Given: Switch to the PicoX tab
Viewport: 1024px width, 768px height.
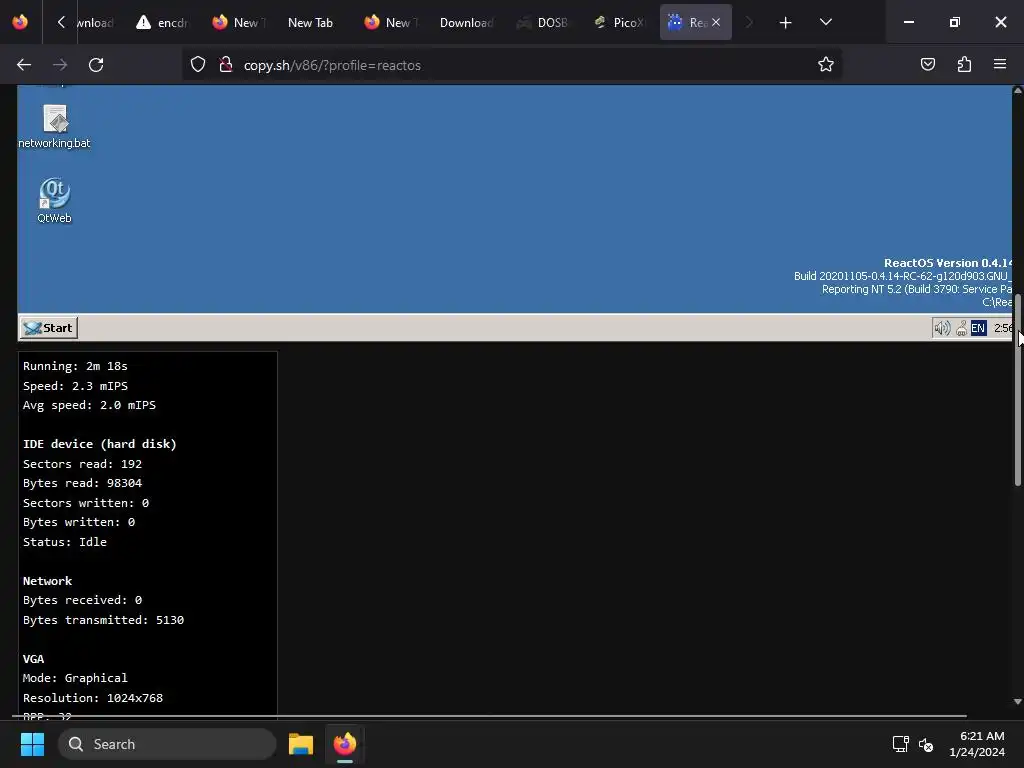Looking at the screenshot, I should point(619,22).
